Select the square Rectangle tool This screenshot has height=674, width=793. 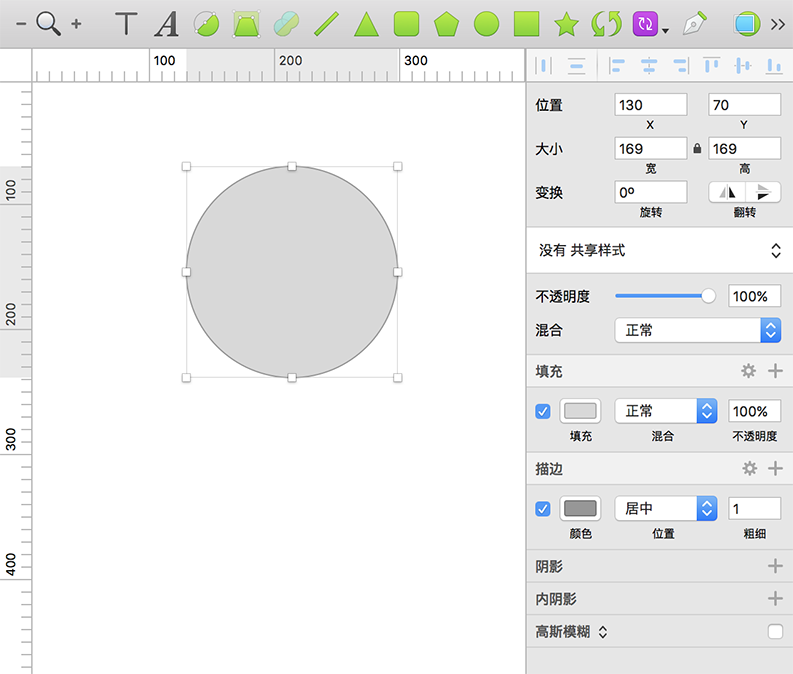[x=526, y=24]
